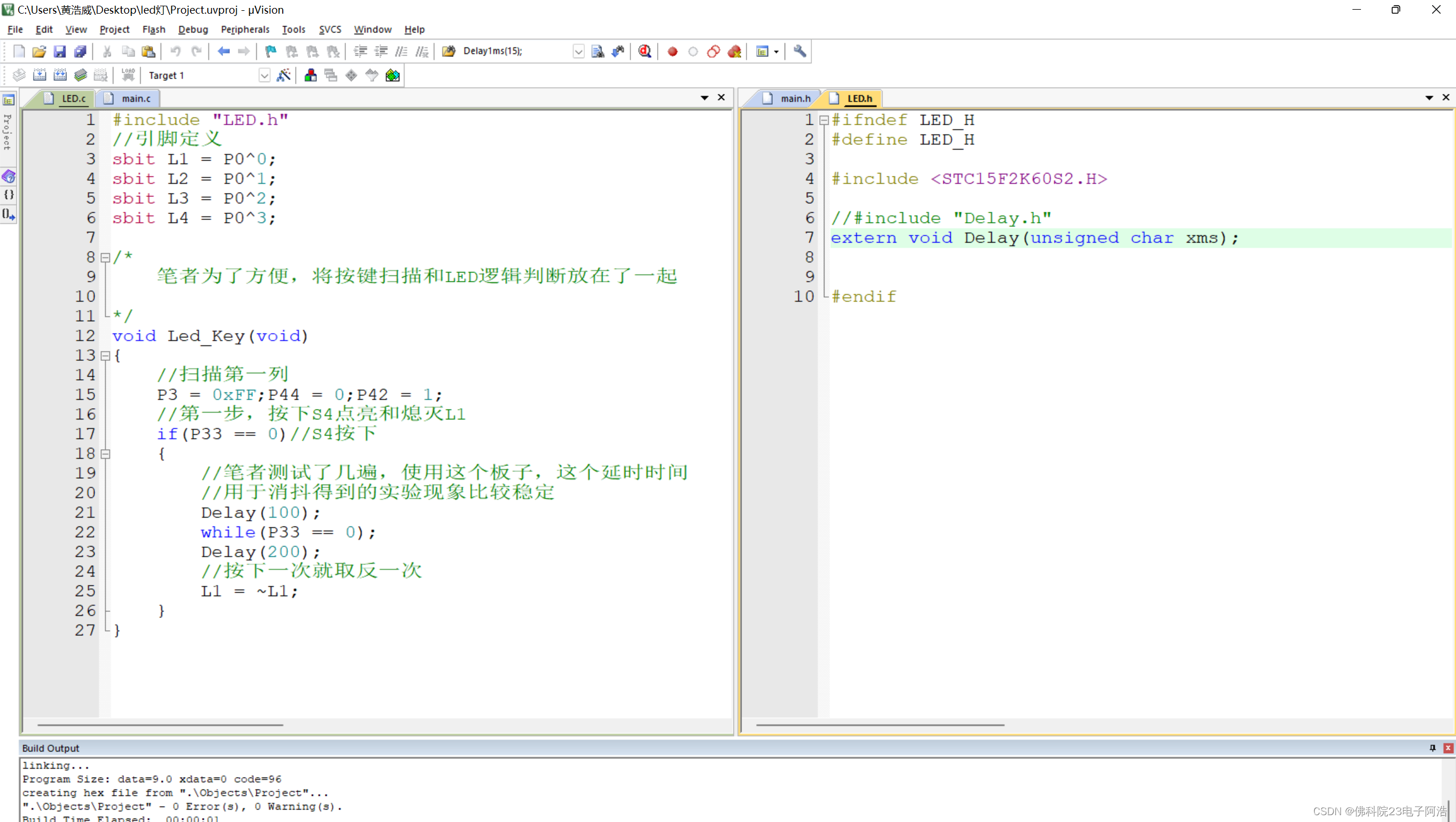Toggle the insert breakpoint red dot
This screenshot has width=1456, height=822.
pos(673,51)
